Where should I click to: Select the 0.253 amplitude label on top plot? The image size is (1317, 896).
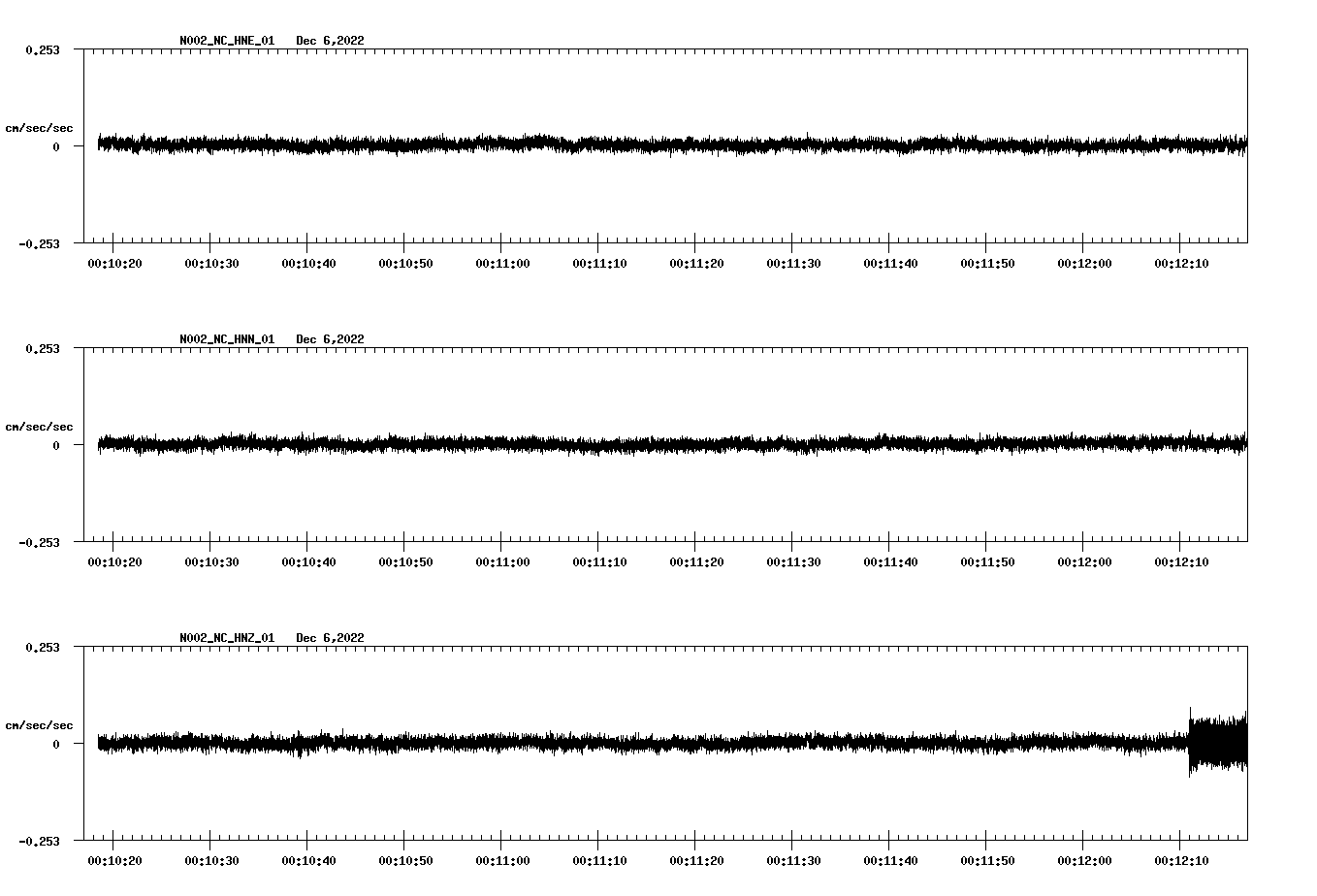pyautogui.click(x=43, y=48)
